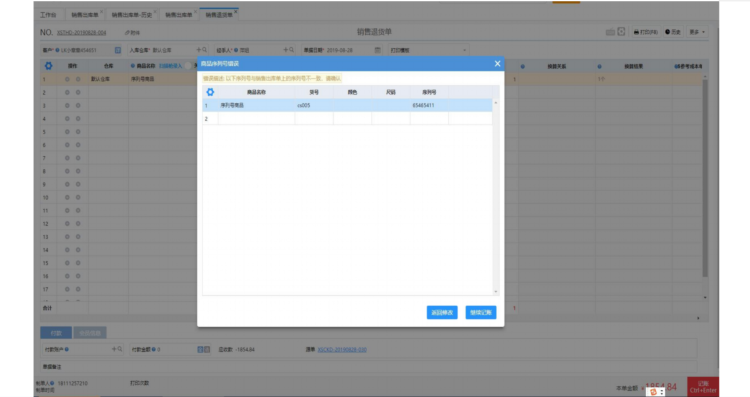The width and height of the screenshot is (750, 397).
Task: Open source order XSCKD-20190828-030 link
Action: (342, 350)
